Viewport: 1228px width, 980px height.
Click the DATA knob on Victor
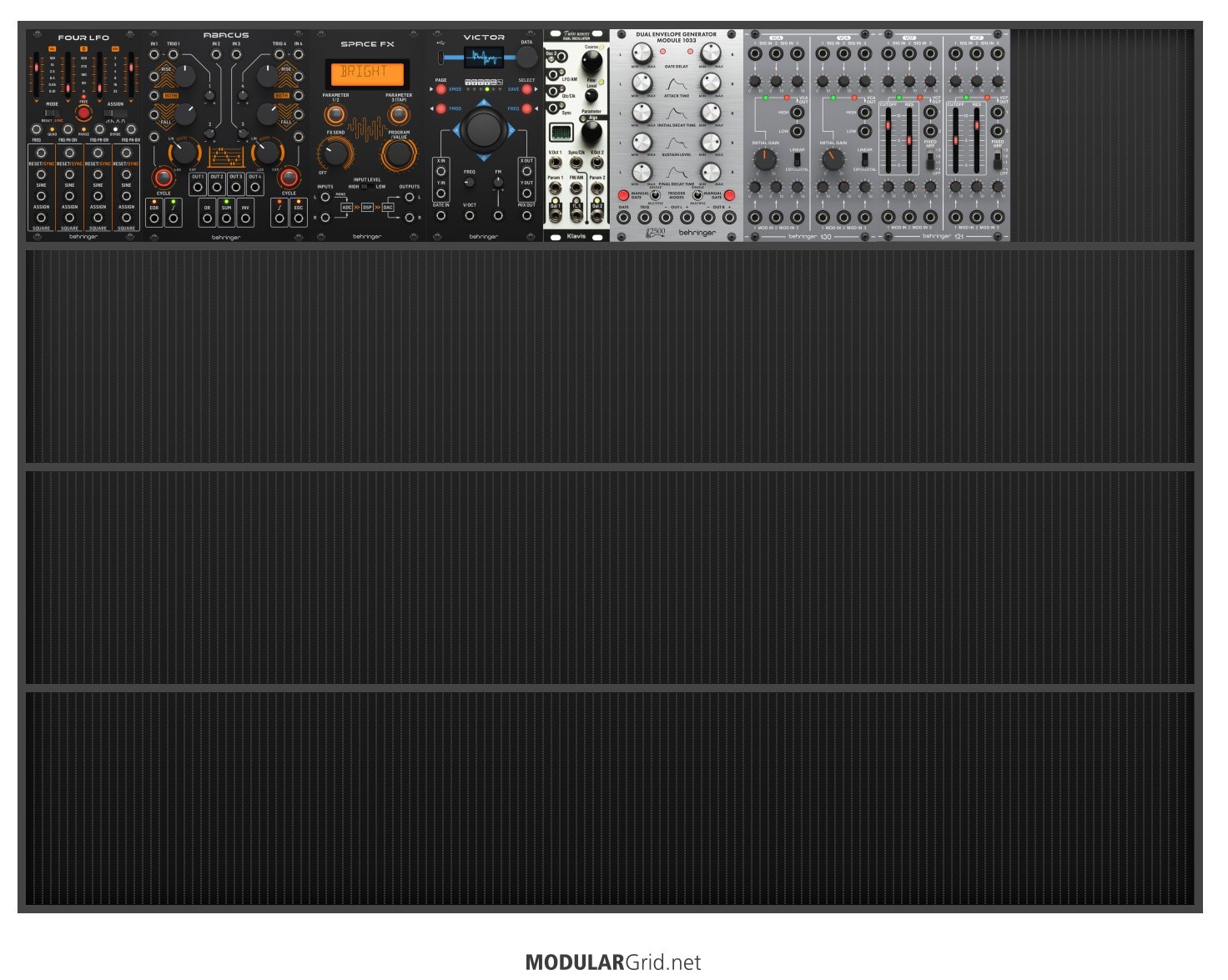(526, 57)
